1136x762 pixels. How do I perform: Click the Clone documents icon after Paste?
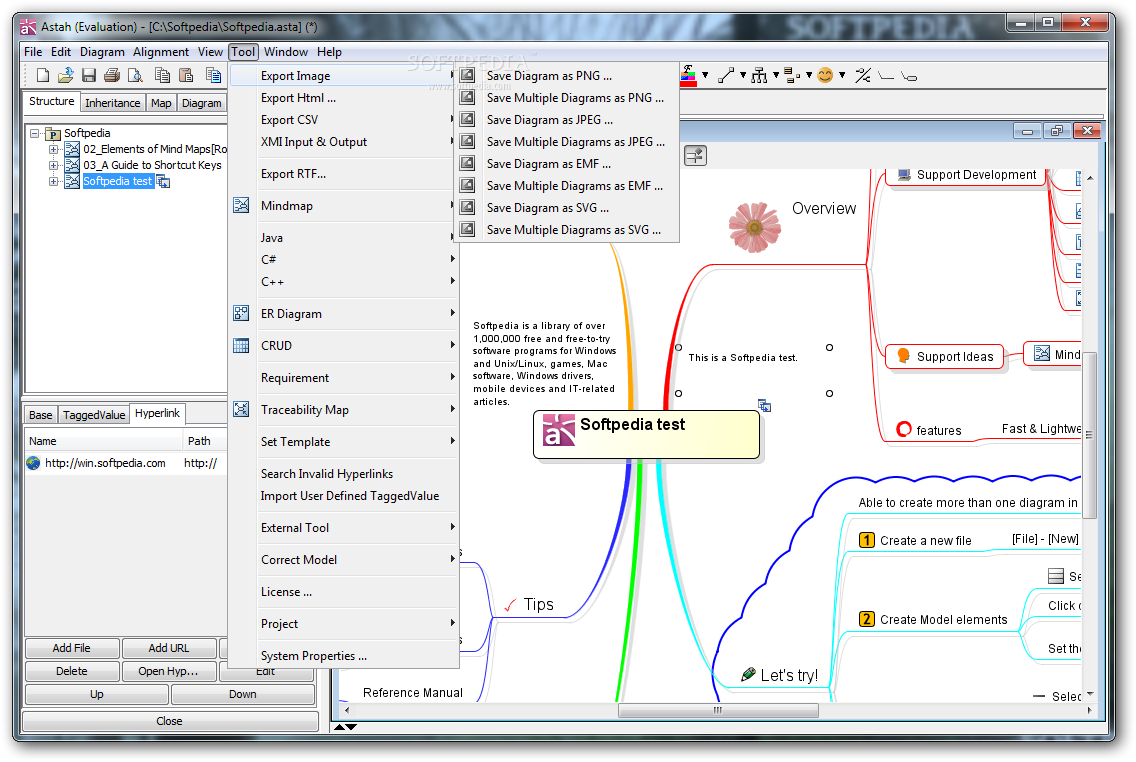pos(213,75)
